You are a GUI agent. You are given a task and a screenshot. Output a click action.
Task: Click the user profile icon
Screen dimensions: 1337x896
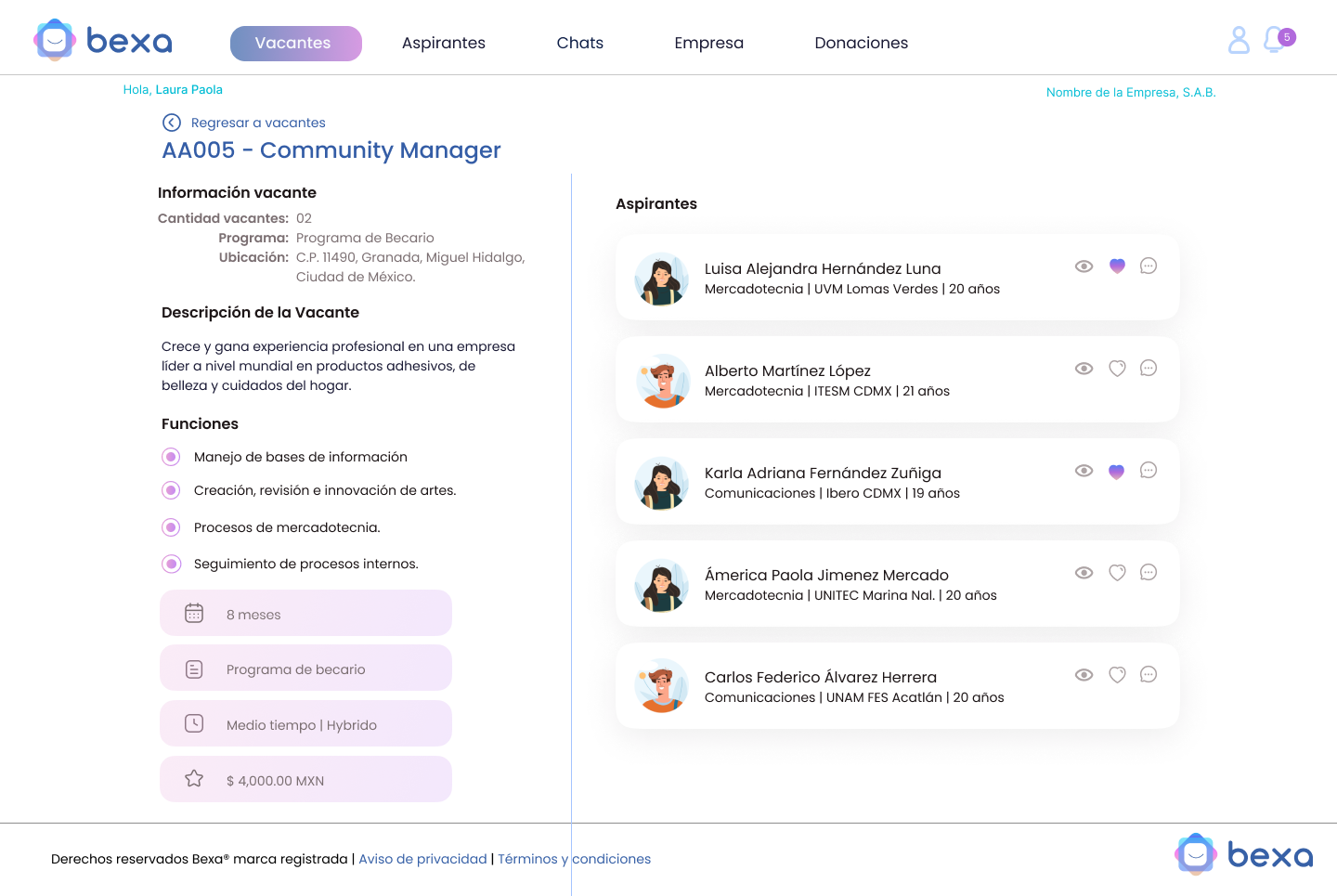1239,40
